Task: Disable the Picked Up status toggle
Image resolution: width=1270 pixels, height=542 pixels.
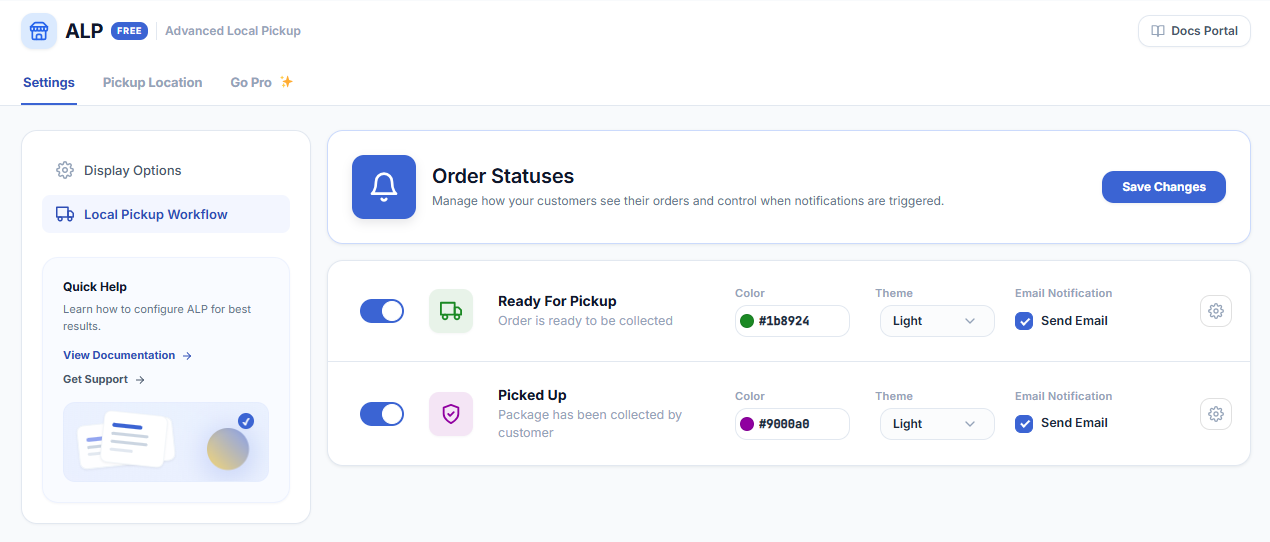Action: pos(382,414)
